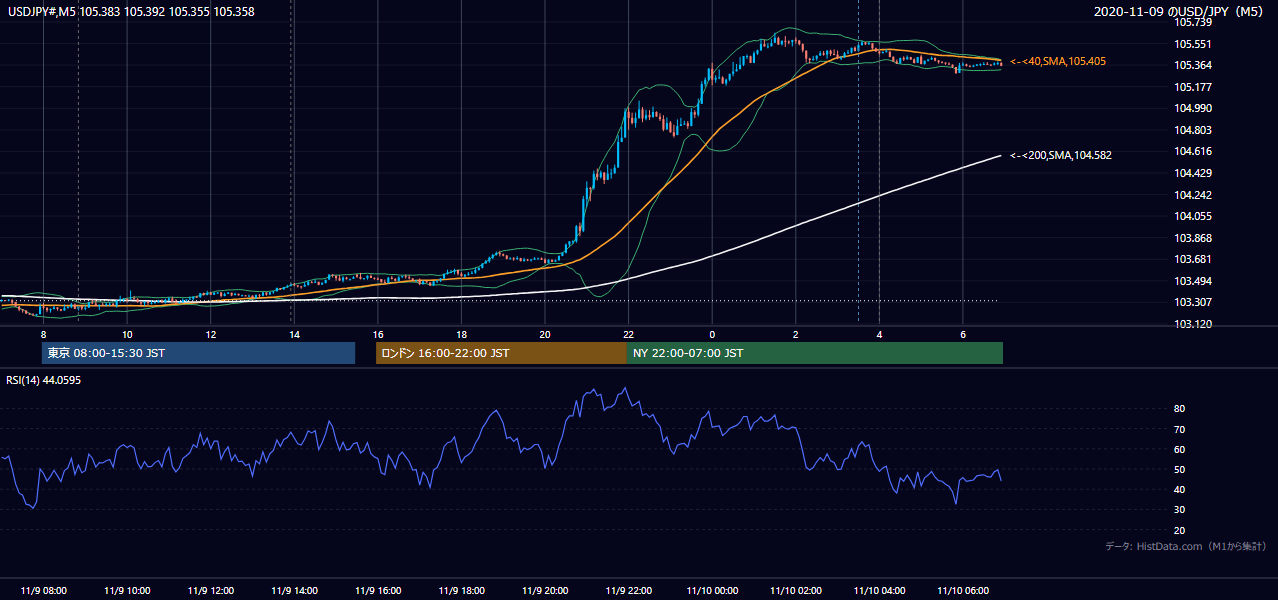Screen dimensions: 1278x600
Task: Click the RSI(14) 44.0595 indicator label
Action: (x=44, y=380)
